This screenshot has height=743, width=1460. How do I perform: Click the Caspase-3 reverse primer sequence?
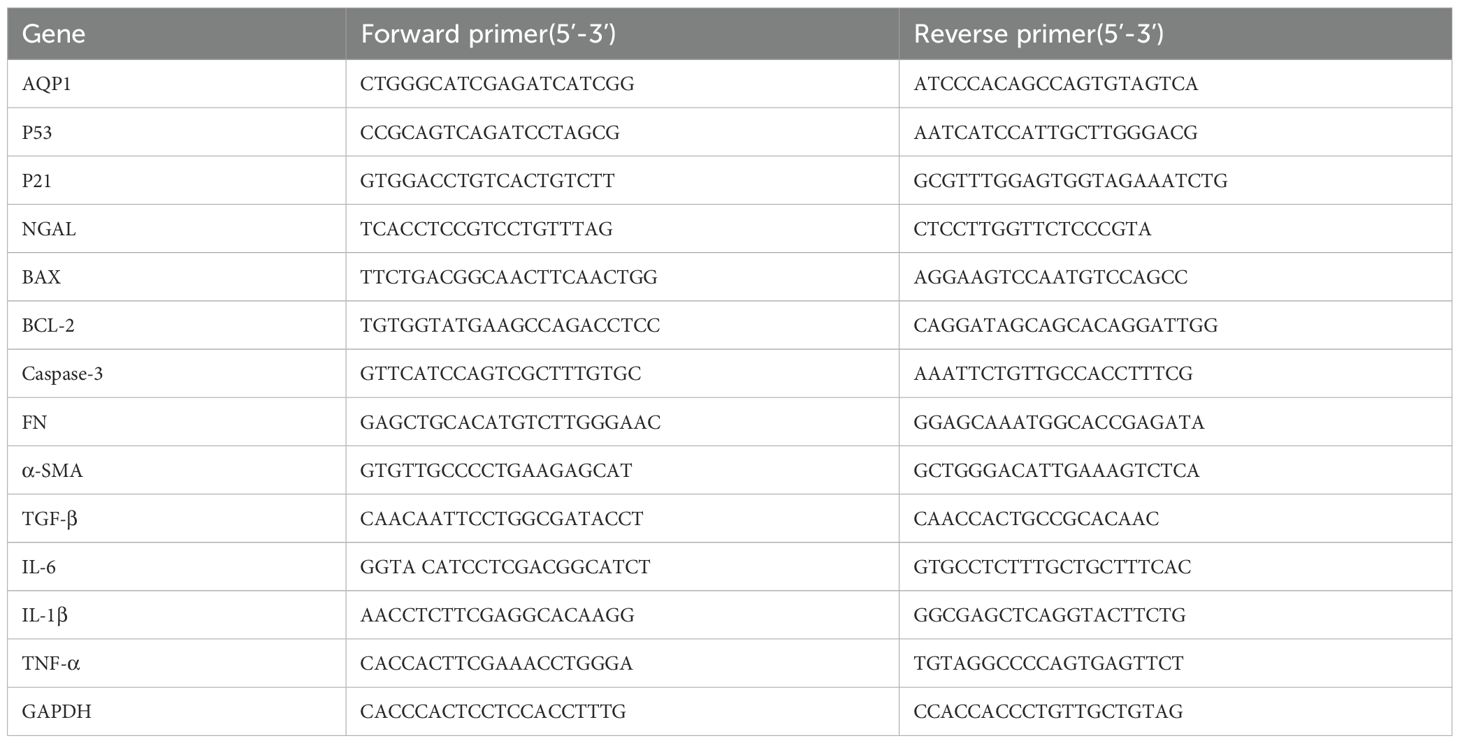click(1053, 374)
